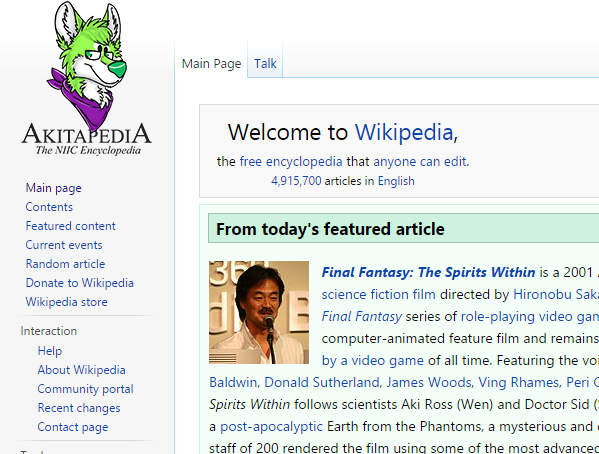This screenshot has width=599, height=454.
Task: Follow the 'free' link
Action: 251,161
